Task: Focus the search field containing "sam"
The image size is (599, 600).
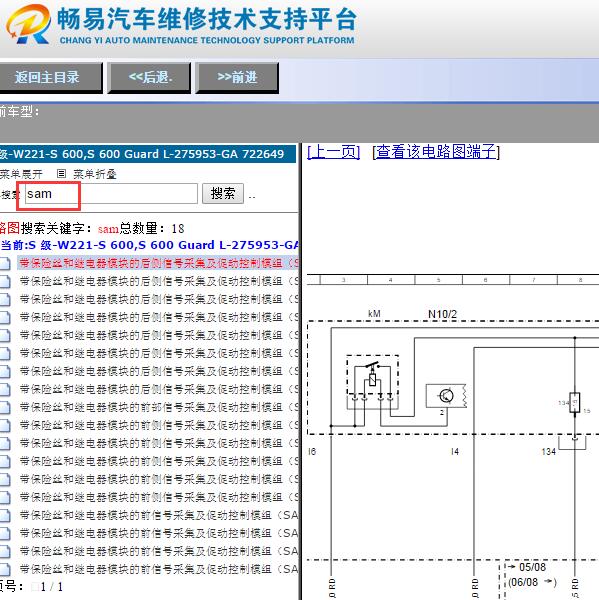Action: (x=111, y=194)
